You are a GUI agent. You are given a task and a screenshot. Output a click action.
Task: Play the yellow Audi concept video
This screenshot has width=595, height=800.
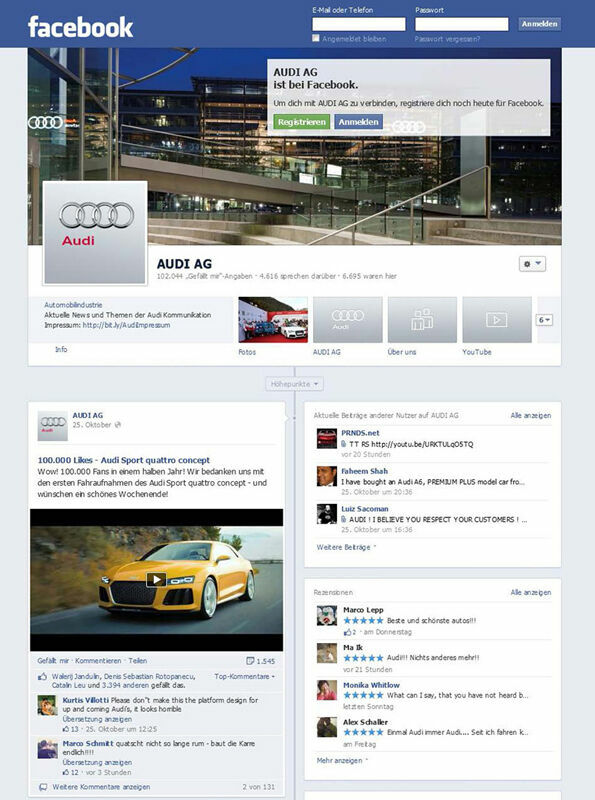click(156, 579)
